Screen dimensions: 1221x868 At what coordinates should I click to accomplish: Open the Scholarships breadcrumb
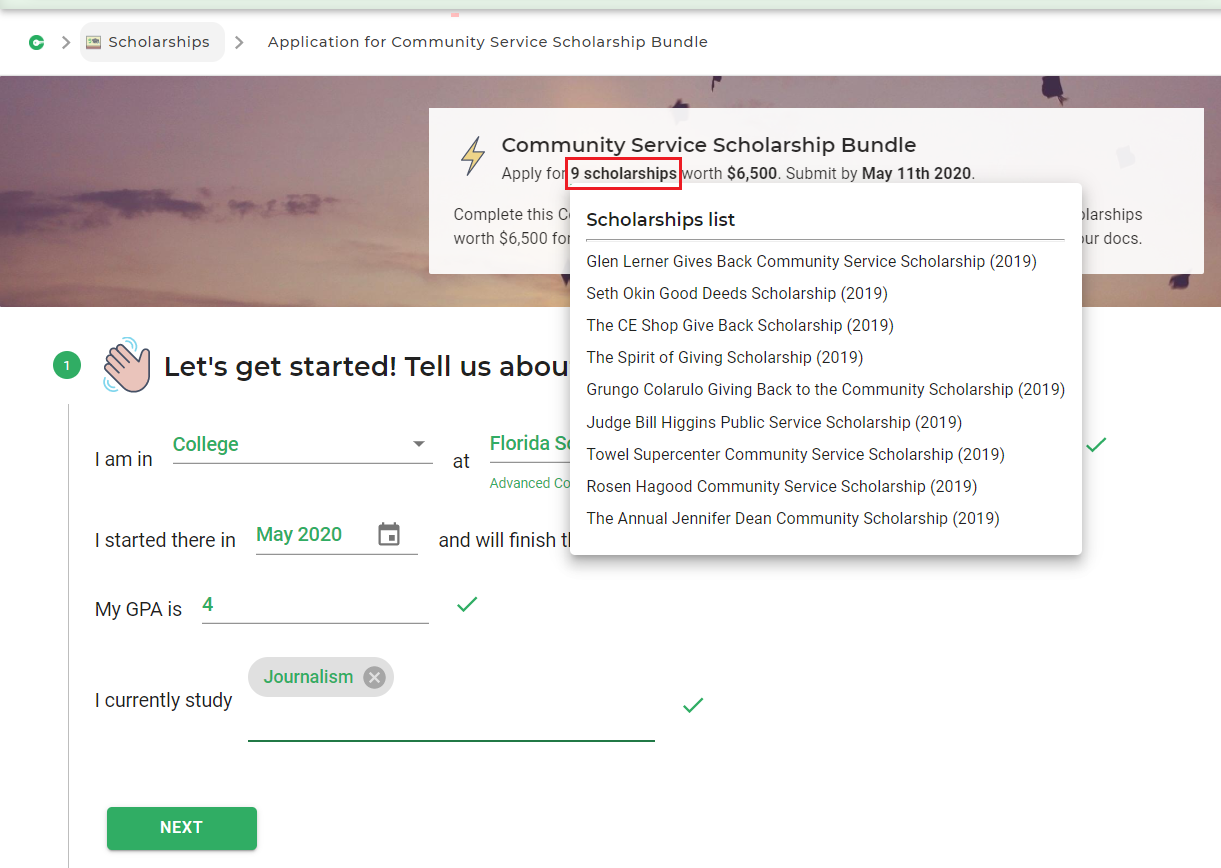[159, 42]
